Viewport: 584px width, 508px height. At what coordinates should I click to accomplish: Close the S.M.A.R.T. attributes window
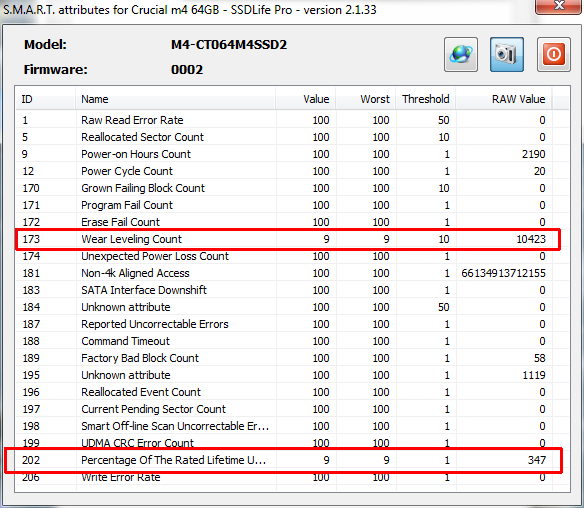coord(559,6)
